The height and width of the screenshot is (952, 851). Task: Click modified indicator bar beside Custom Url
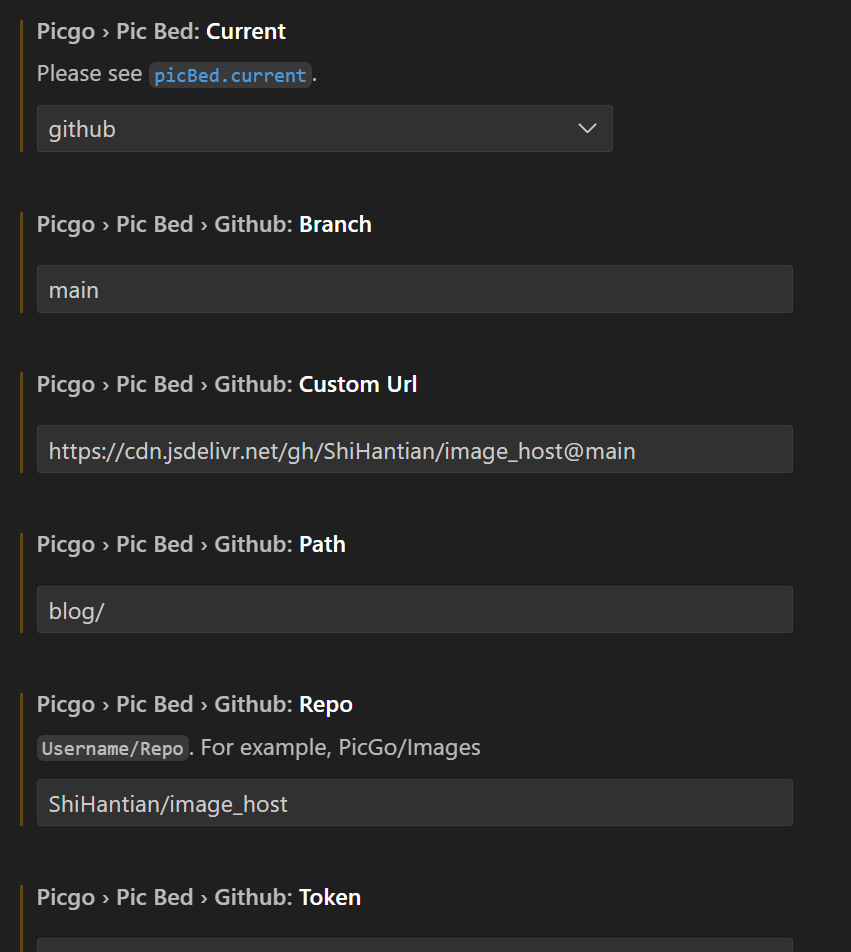click(x=21, y=422)
